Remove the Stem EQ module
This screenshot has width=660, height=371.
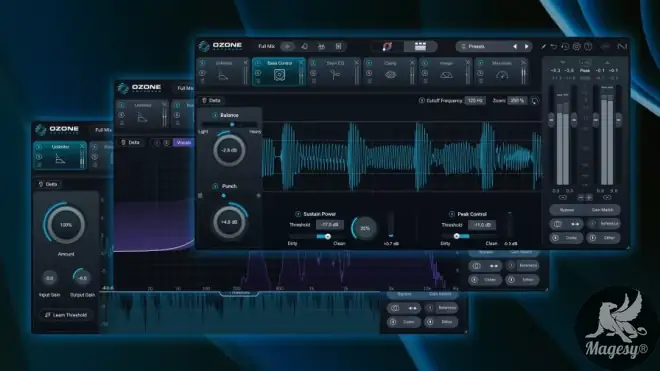point(357,63)
